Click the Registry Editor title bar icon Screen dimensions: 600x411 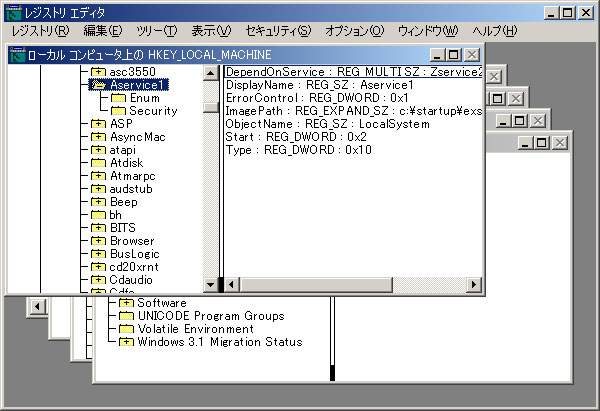click(13, 13)
